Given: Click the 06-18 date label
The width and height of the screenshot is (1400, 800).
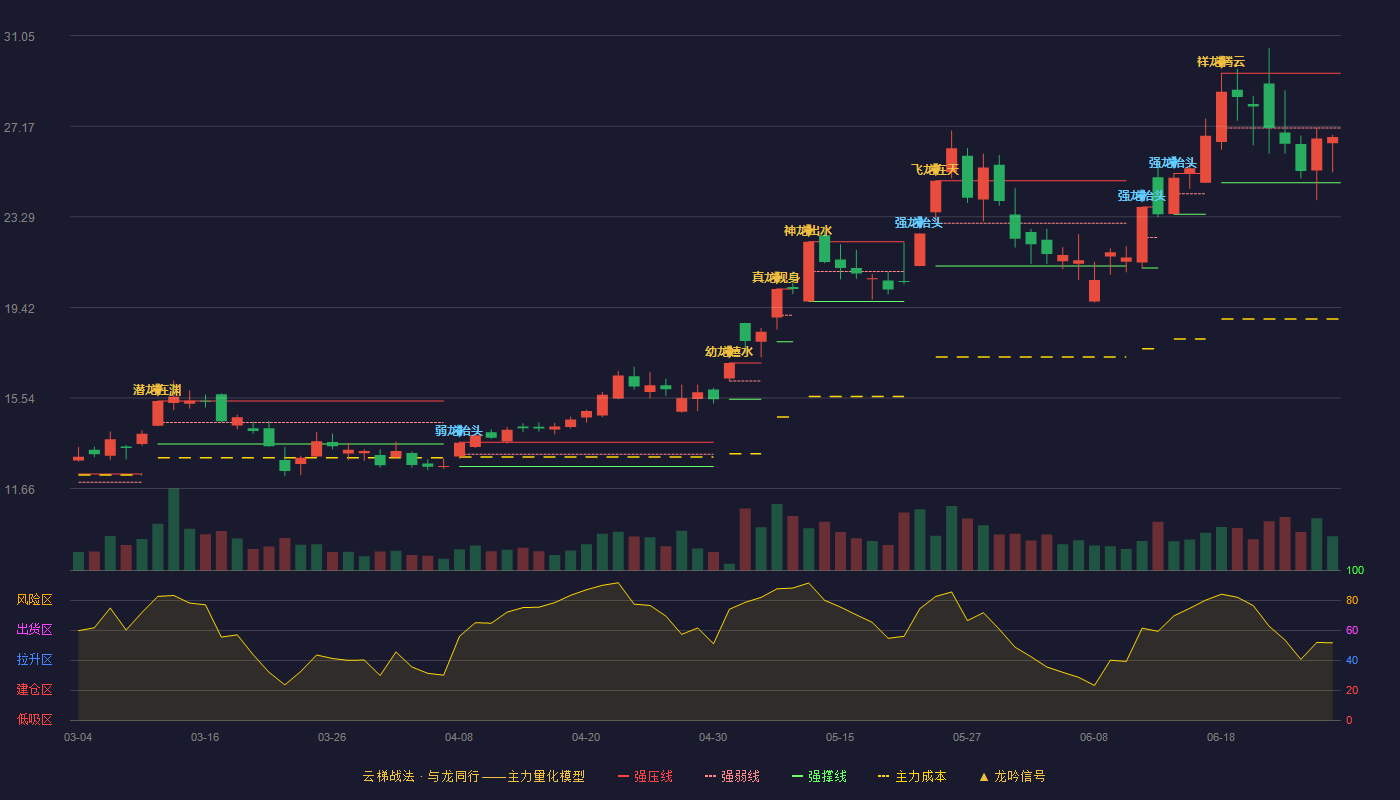Looking at the screenshot, I should pos(1221,737).
